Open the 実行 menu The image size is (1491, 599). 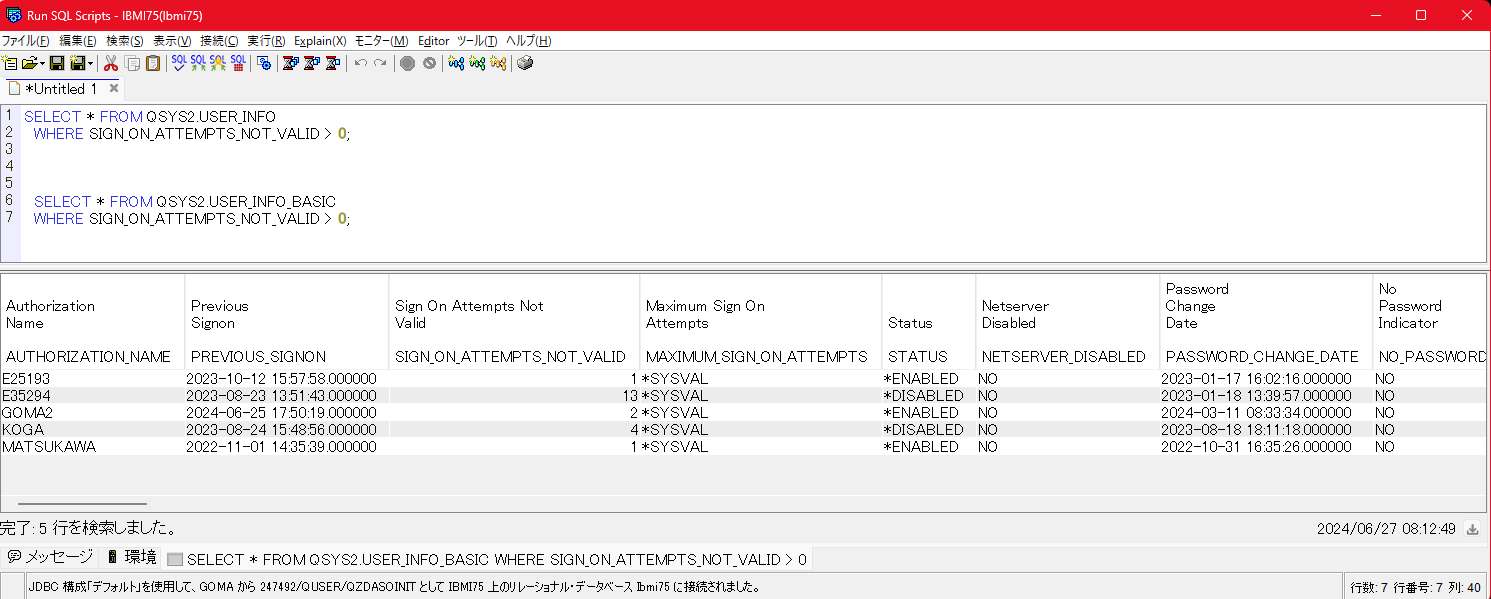265,41
